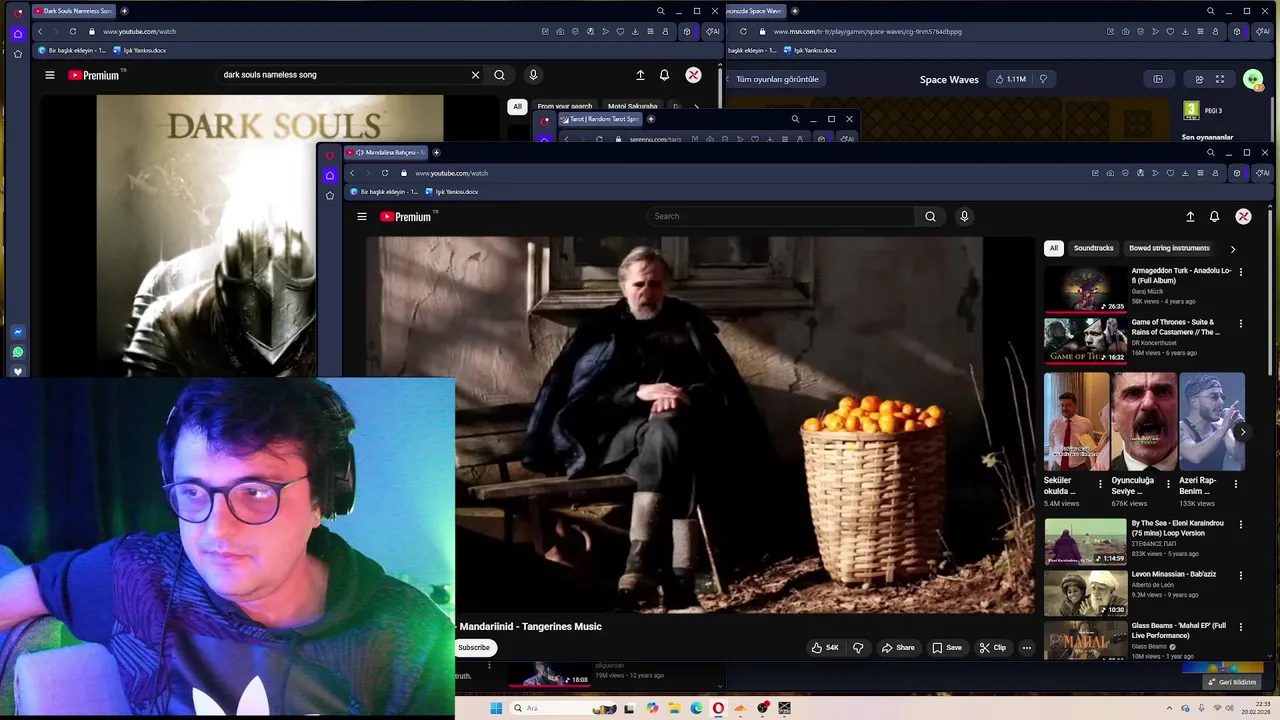The width and height of the screenshot is (1280, 720).
Task: Click share icon in Space Waves window
Action: tap(1199, 79)
